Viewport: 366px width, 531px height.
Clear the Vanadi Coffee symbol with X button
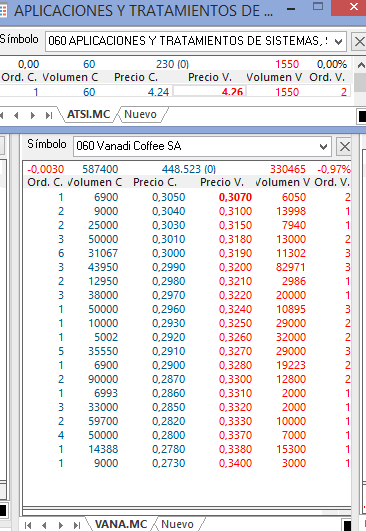pos(344,147)
